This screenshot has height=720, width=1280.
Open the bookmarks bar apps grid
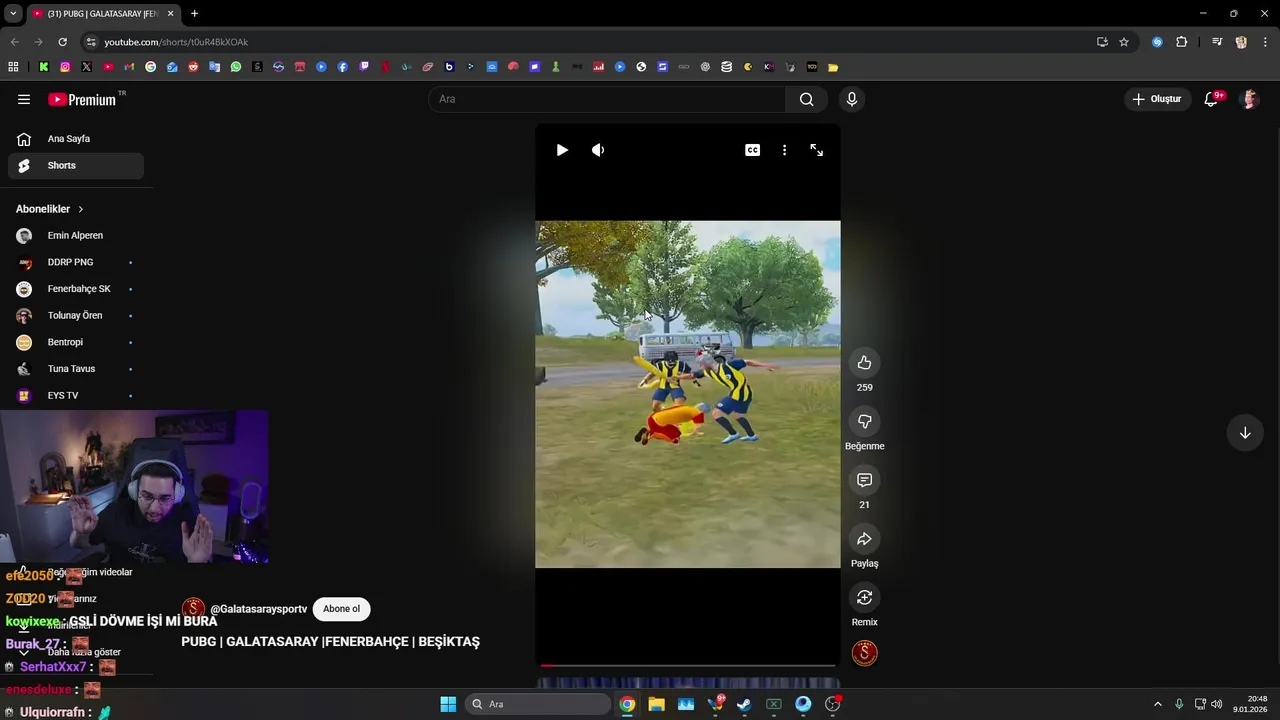[13, 67]
